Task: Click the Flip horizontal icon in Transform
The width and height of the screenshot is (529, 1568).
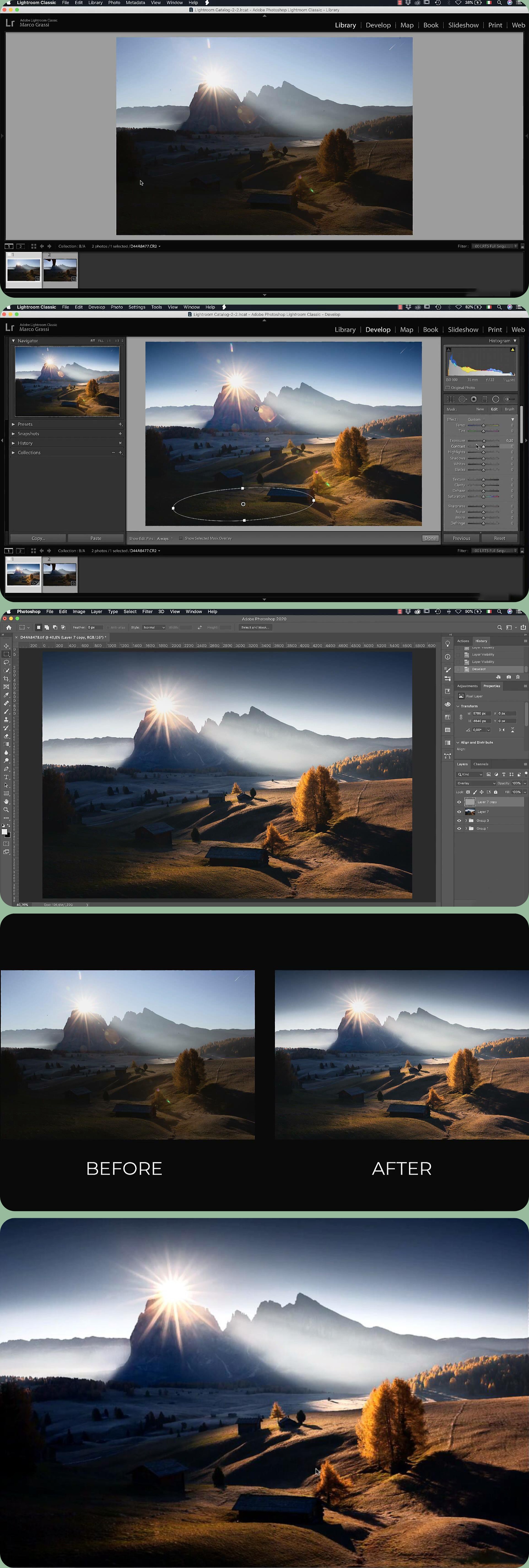Action: [502, 730]
